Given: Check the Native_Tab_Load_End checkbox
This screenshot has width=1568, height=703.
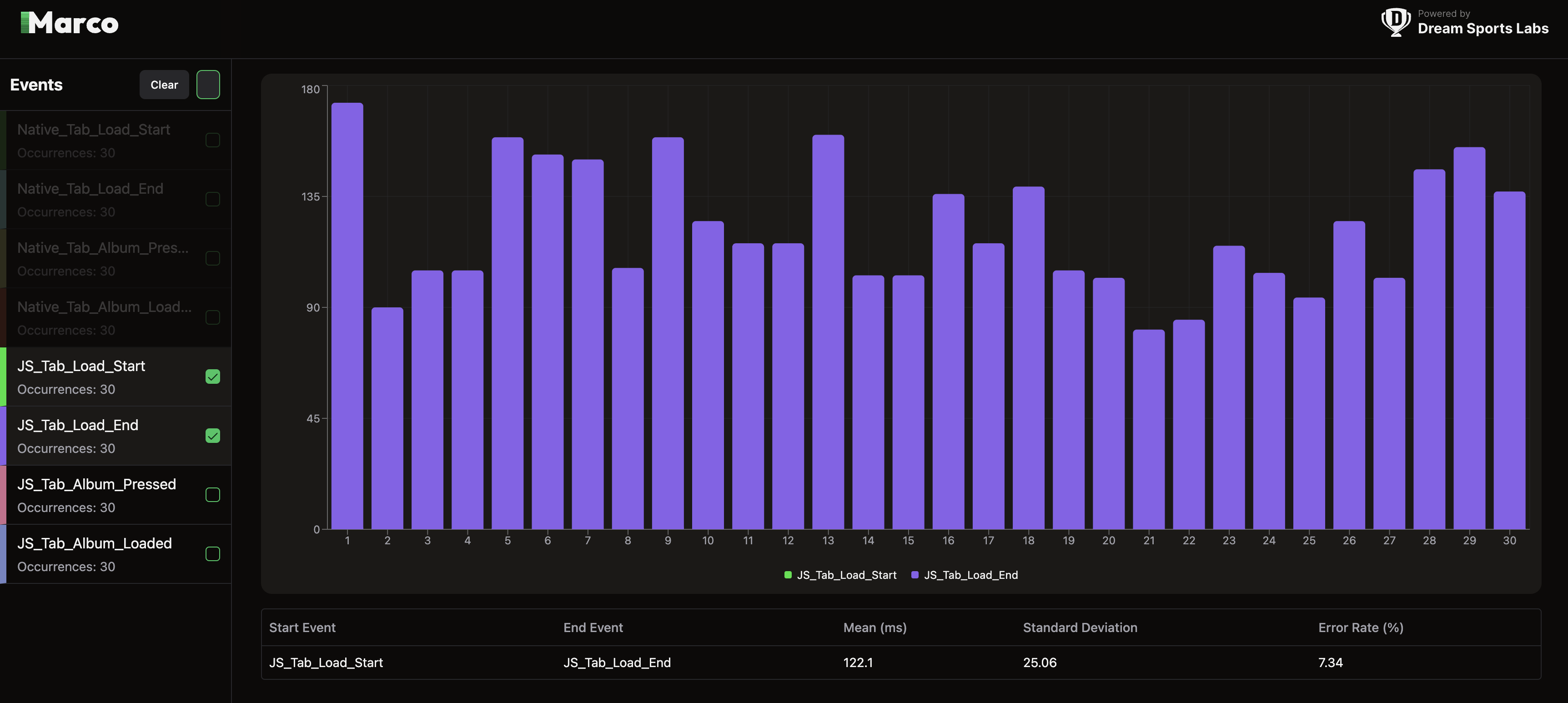Looking at the screenshot, I should click(x=212, y=199).
